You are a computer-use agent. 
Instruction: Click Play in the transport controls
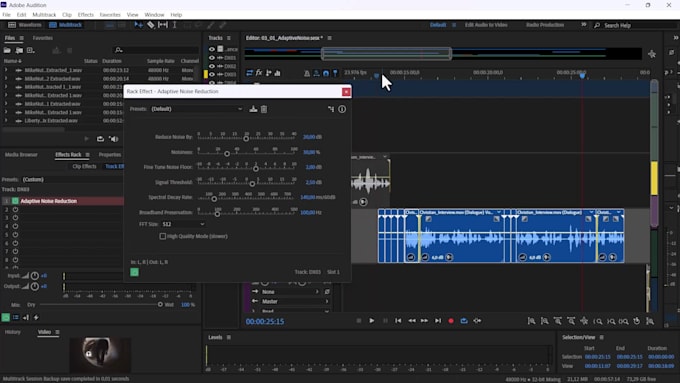pyautogui.click(x=372, y=321)
